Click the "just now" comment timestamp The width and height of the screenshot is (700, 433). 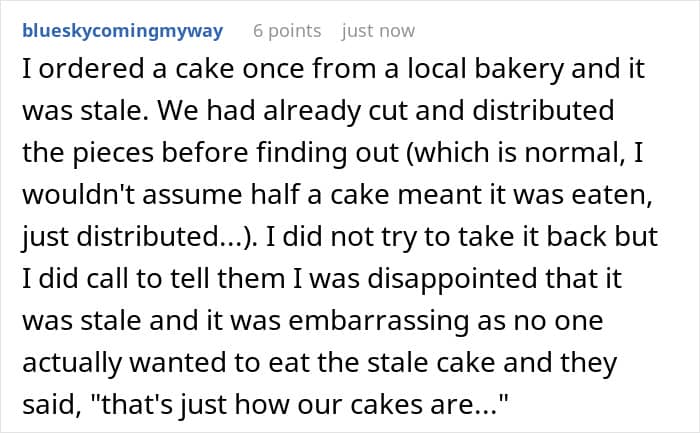pos(378,31)
